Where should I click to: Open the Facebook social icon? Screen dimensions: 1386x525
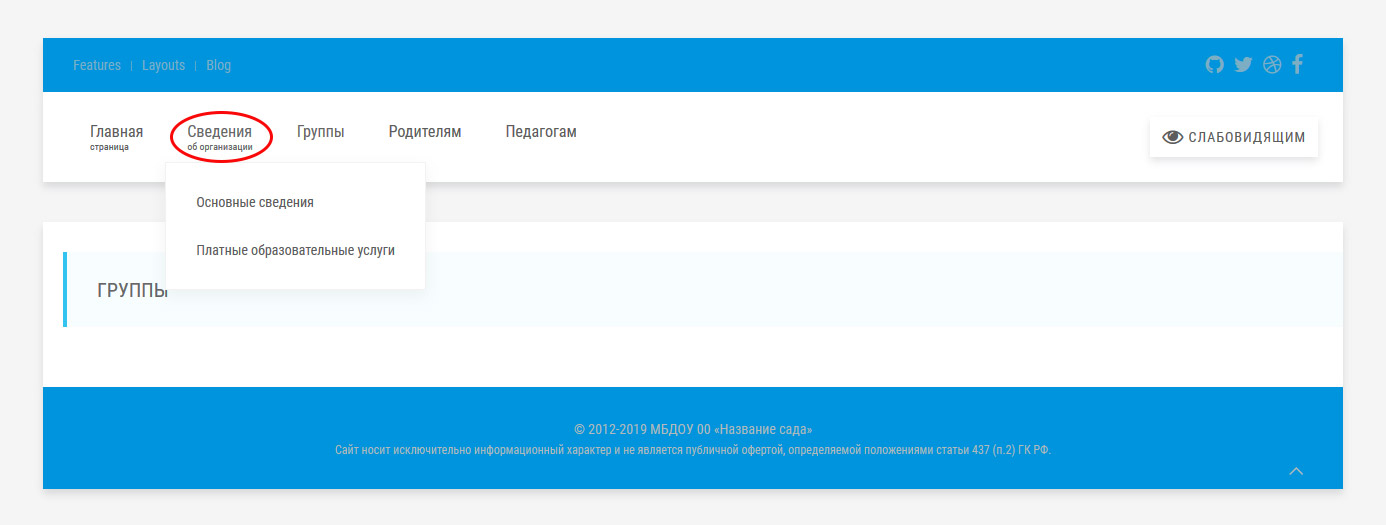[x=1298, y=65]
